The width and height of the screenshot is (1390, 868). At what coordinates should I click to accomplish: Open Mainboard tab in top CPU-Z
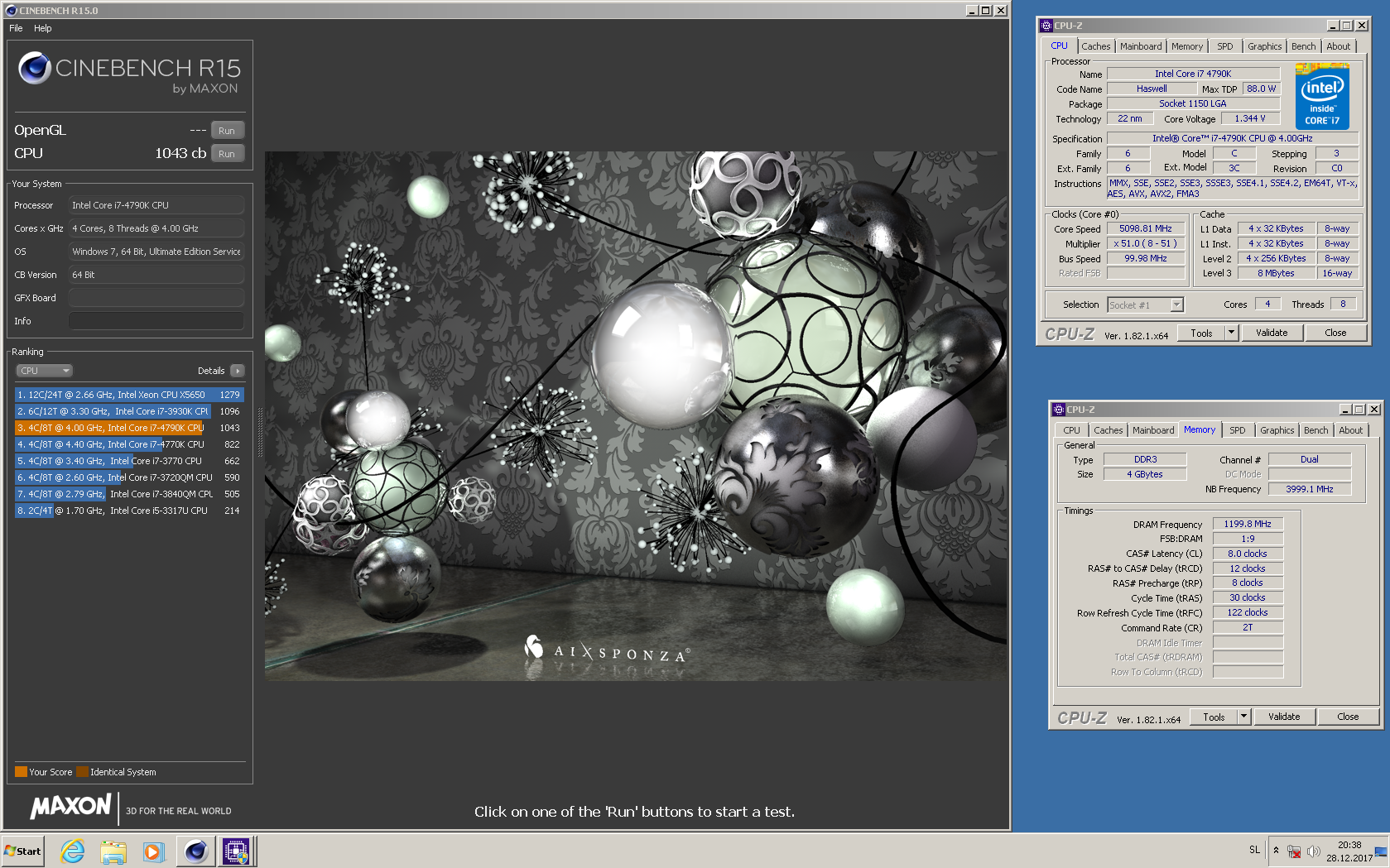[1141, 46]
